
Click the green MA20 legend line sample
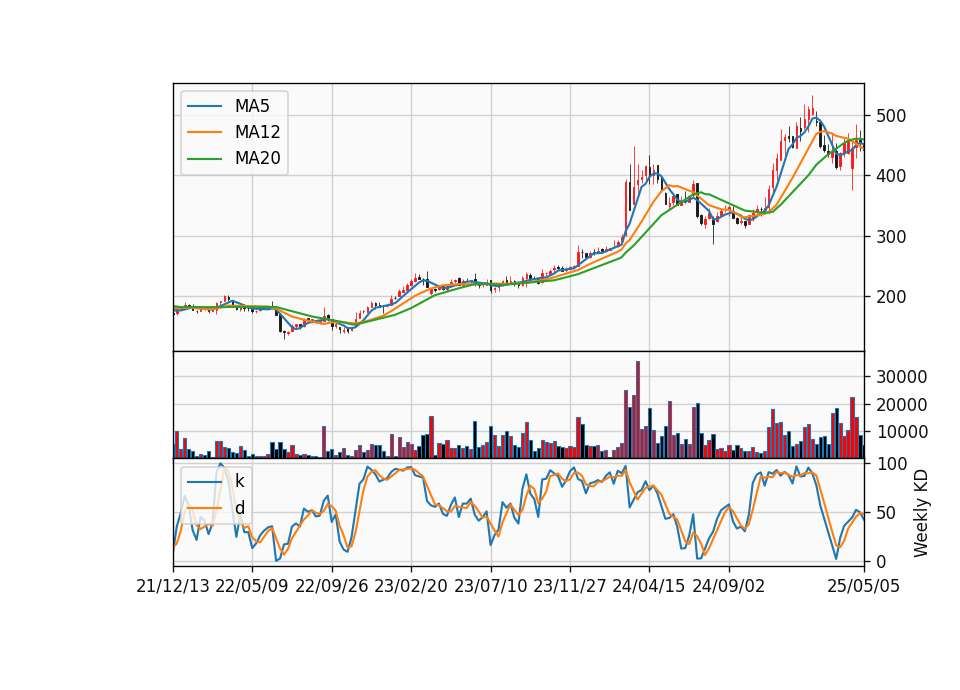click(204, 158)
